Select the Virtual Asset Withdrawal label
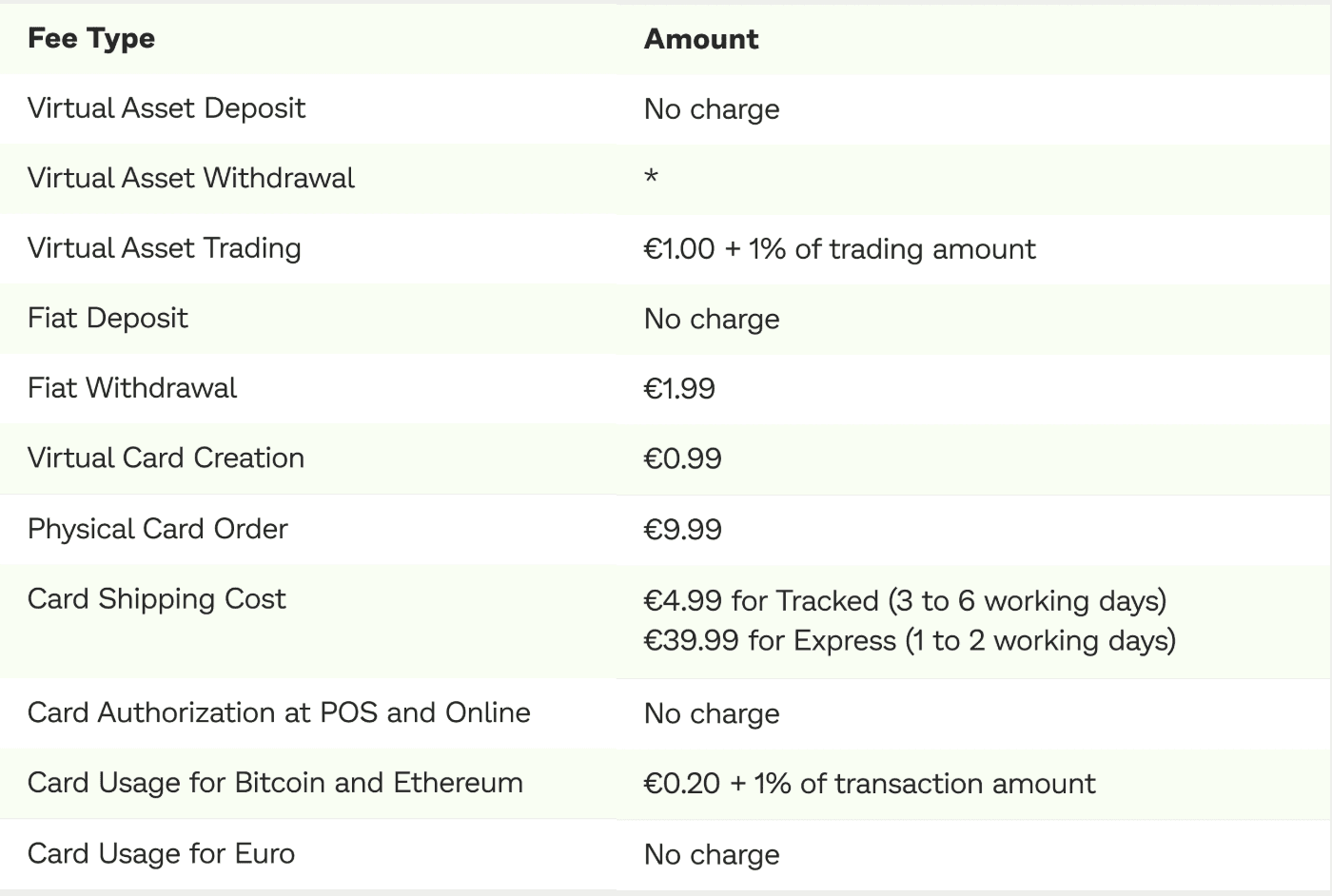The height and width of the screenshot is (896, 1332). 191,178
